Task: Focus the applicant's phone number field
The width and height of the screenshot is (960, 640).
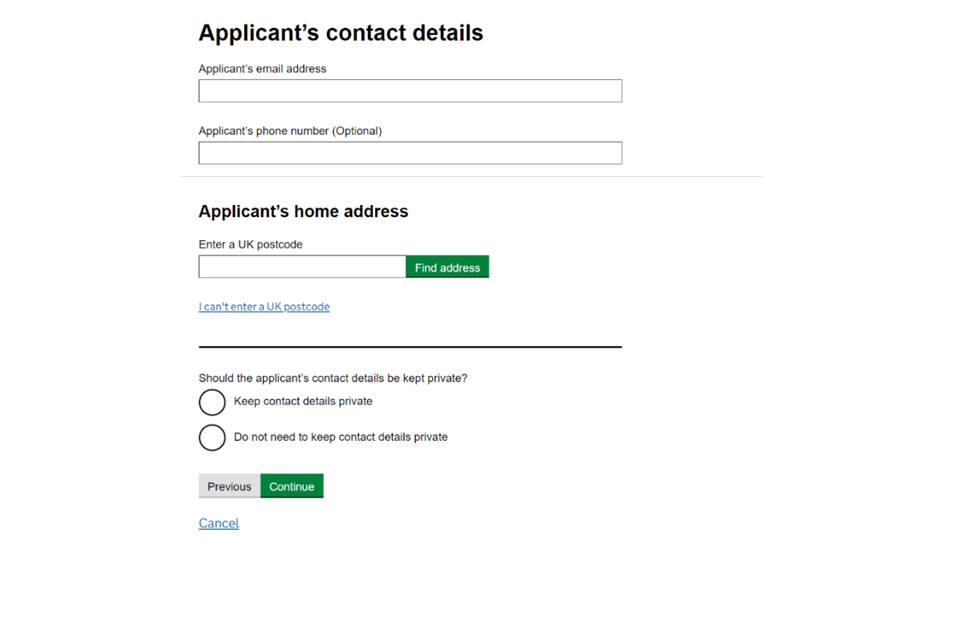Action: click(410, 153)
